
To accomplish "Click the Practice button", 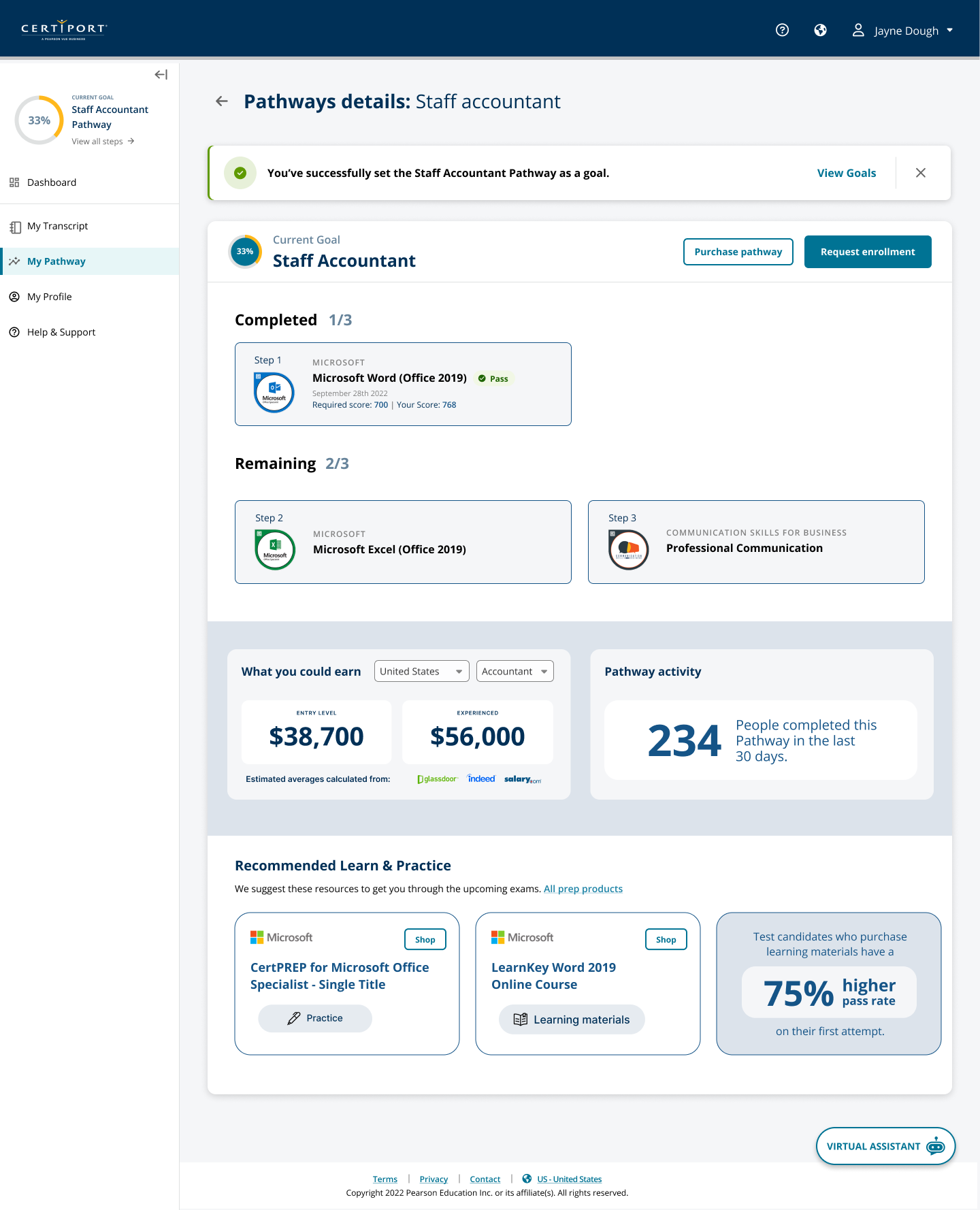I will 315,1018.
